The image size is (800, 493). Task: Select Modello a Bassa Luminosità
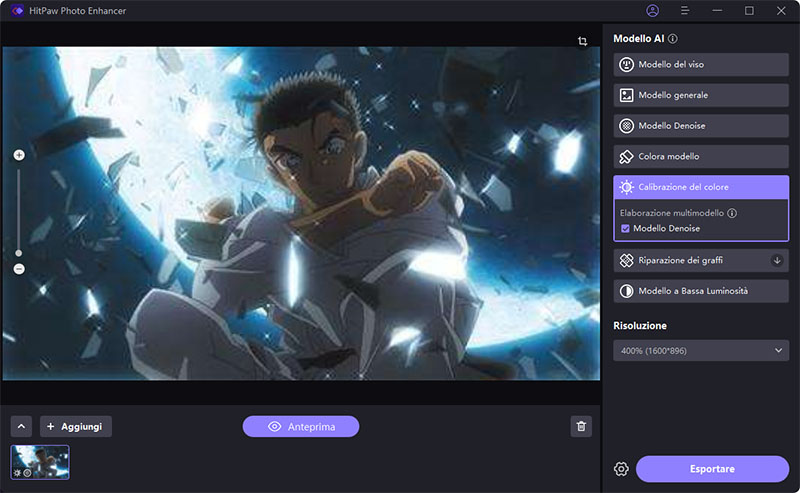pos(701,291)
